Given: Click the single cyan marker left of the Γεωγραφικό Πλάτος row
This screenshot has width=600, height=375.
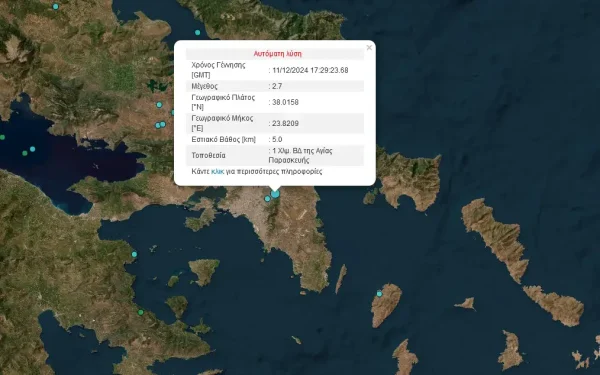Looking at the screenshot, I should (159, 104).
